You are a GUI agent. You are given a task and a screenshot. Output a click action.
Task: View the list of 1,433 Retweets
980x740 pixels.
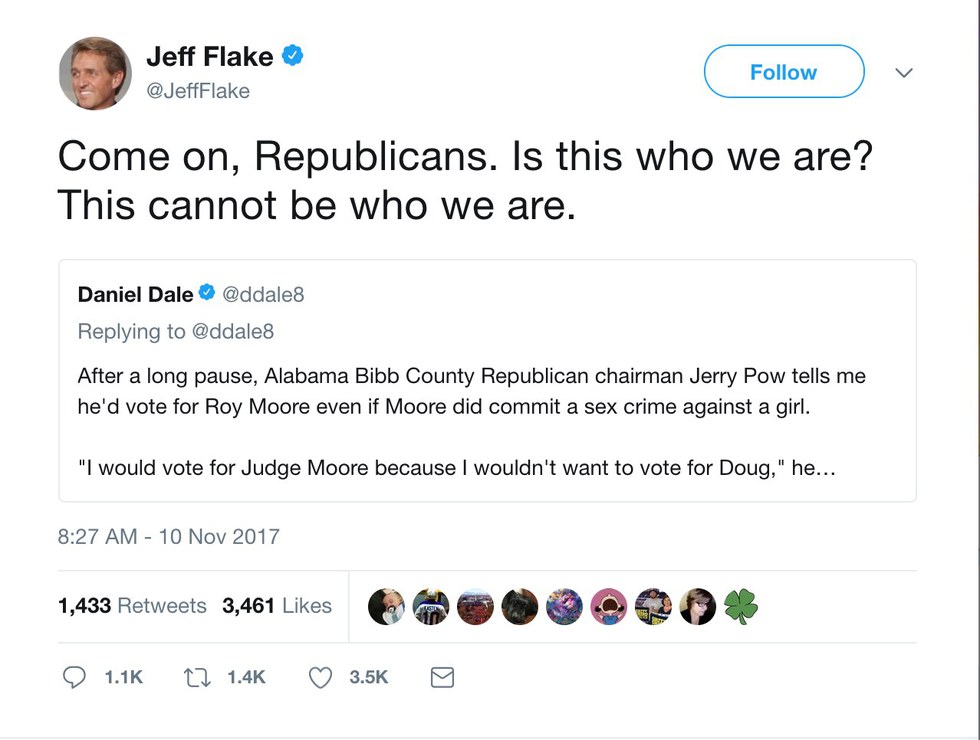click(132, 605)
